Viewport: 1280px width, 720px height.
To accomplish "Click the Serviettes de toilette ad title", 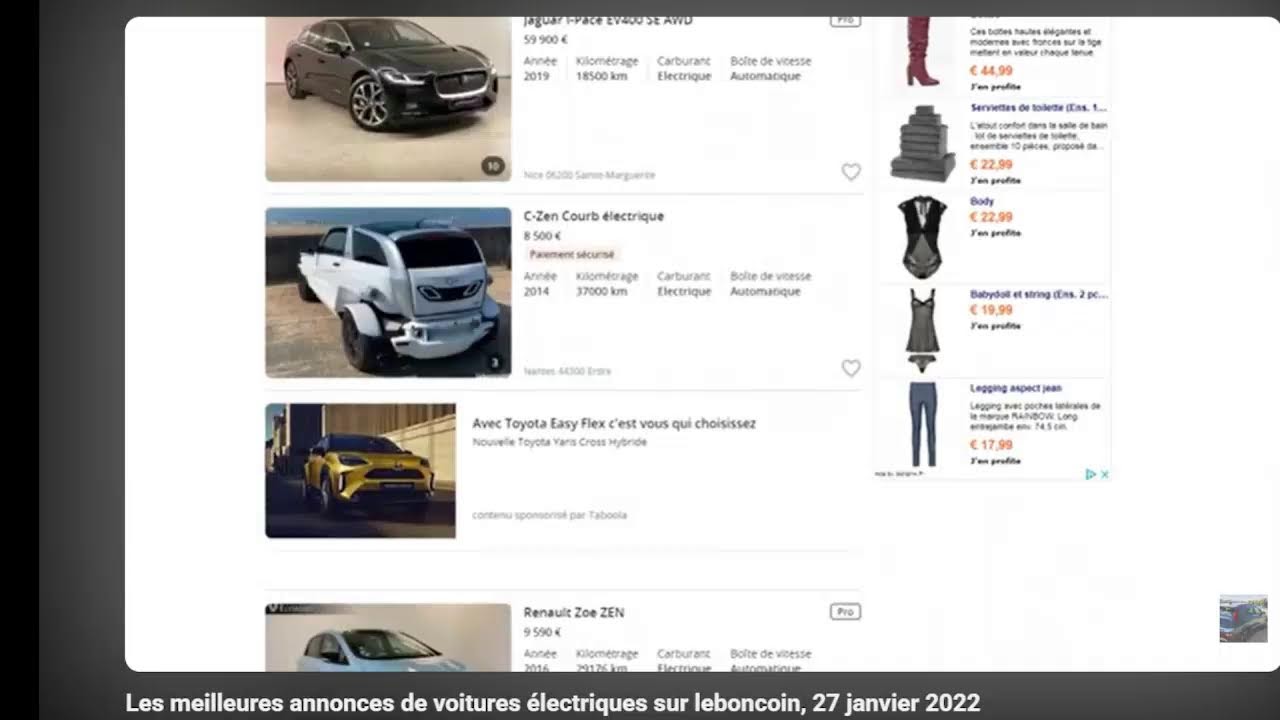I will coord(1038,107).
